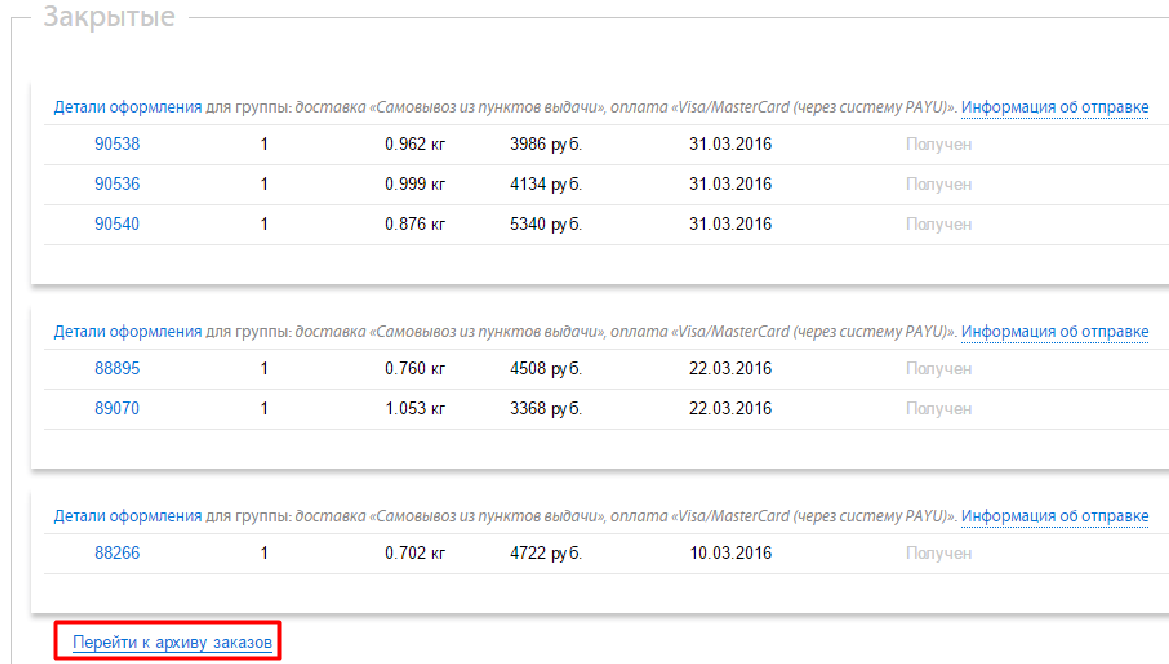Click weight '0.760 кг' in order 88895 row
Viewport: 1169px width, 664px height.
point(415,368)
